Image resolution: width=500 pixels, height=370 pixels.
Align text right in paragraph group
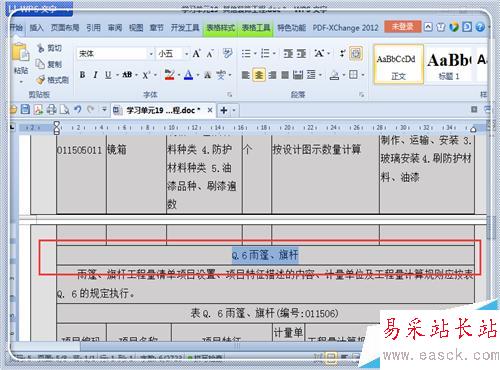(x=272, y=75)
